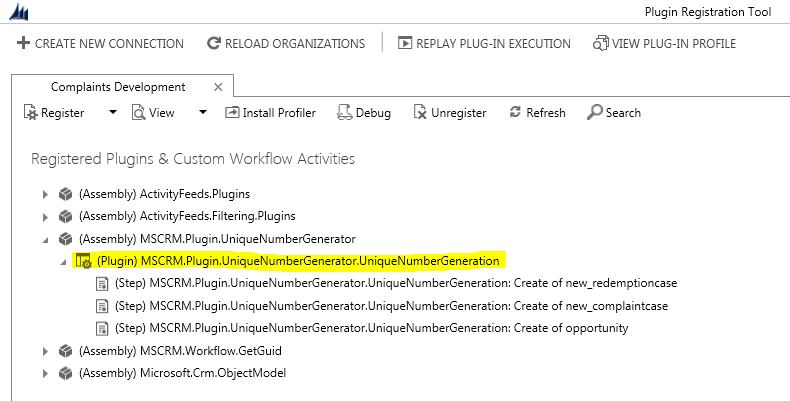Image resolution: width=790 pixels, height=401 pixels.
Task: Click the plus icon for Create New Connection
Action: [x=23, y=43]
